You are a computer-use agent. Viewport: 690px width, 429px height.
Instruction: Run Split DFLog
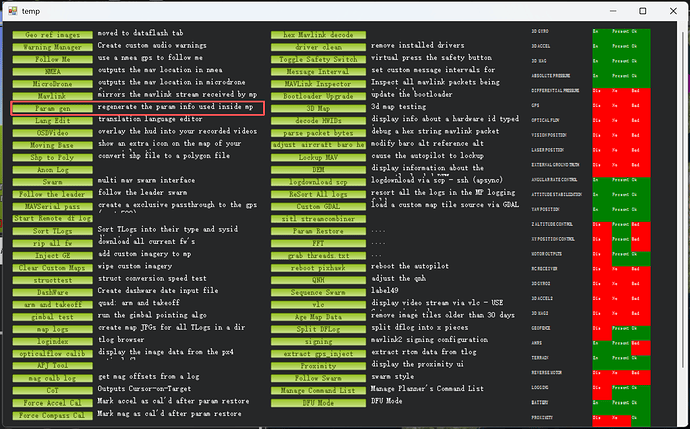click(x=318, y=329)
